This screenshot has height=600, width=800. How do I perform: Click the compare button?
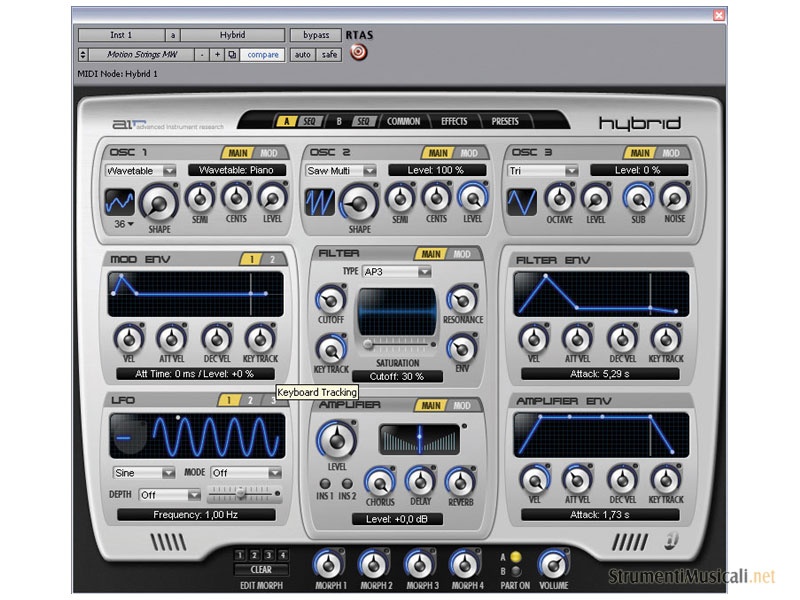click(262, 54)
